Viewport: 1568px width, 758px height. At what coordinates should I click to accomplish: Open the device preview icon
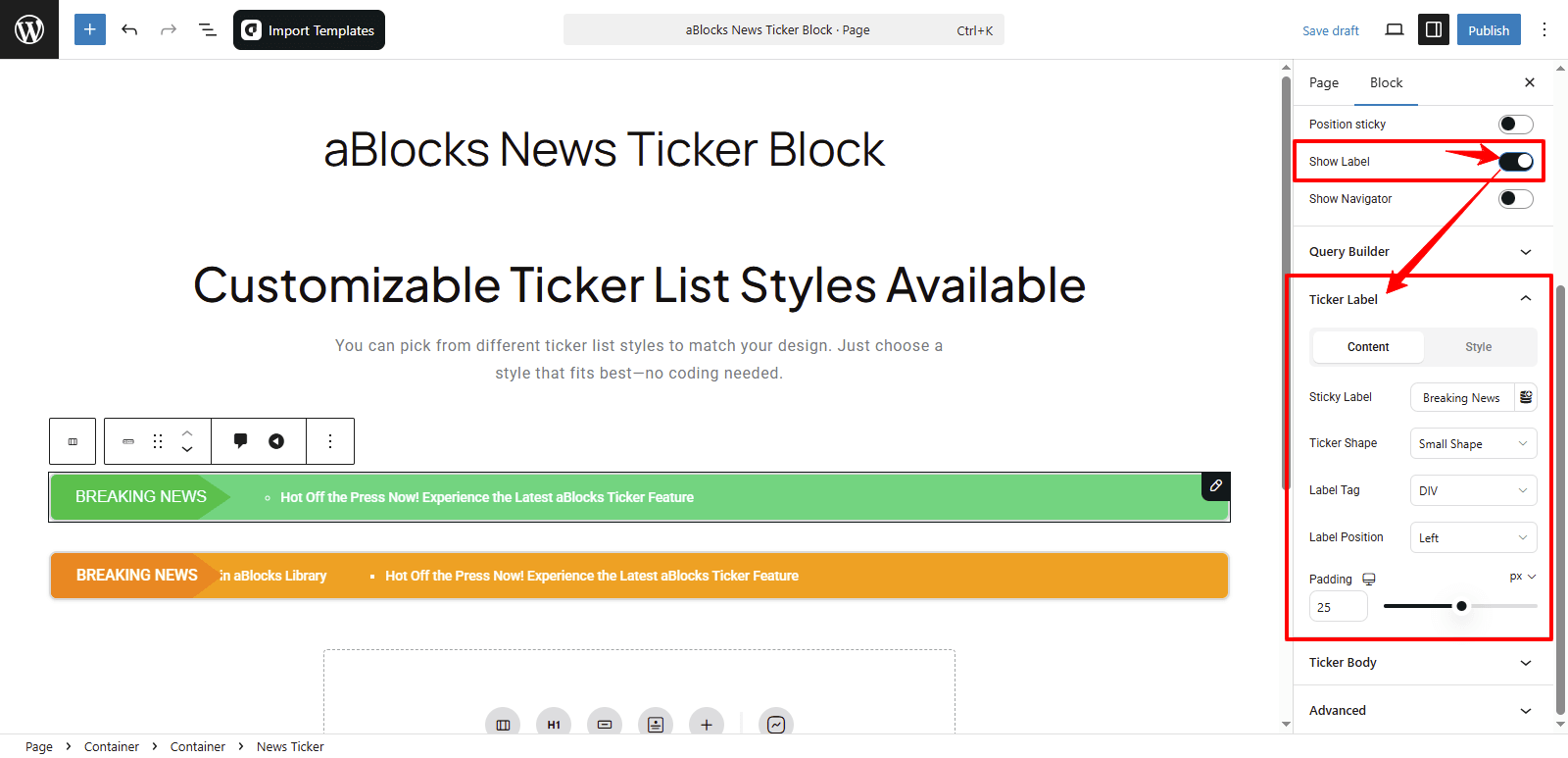click(x=1394, y=29)
